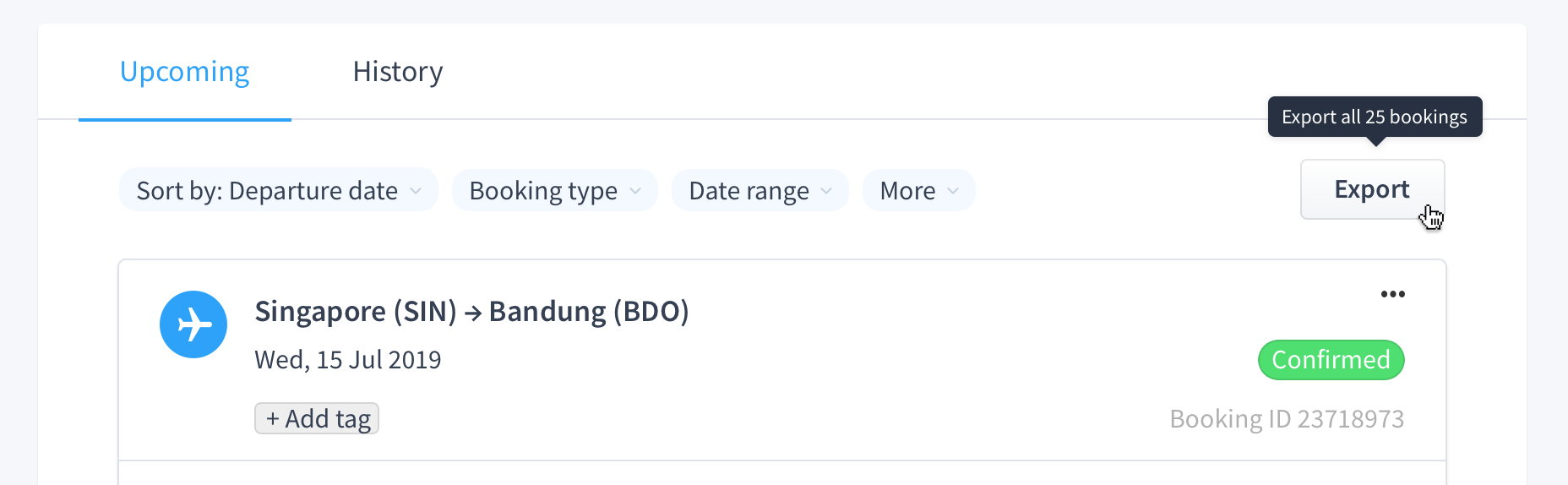1568x485 pixels.
Task: Open Sort by: Departure date dropdown
Action: click(x=279, y=190)
